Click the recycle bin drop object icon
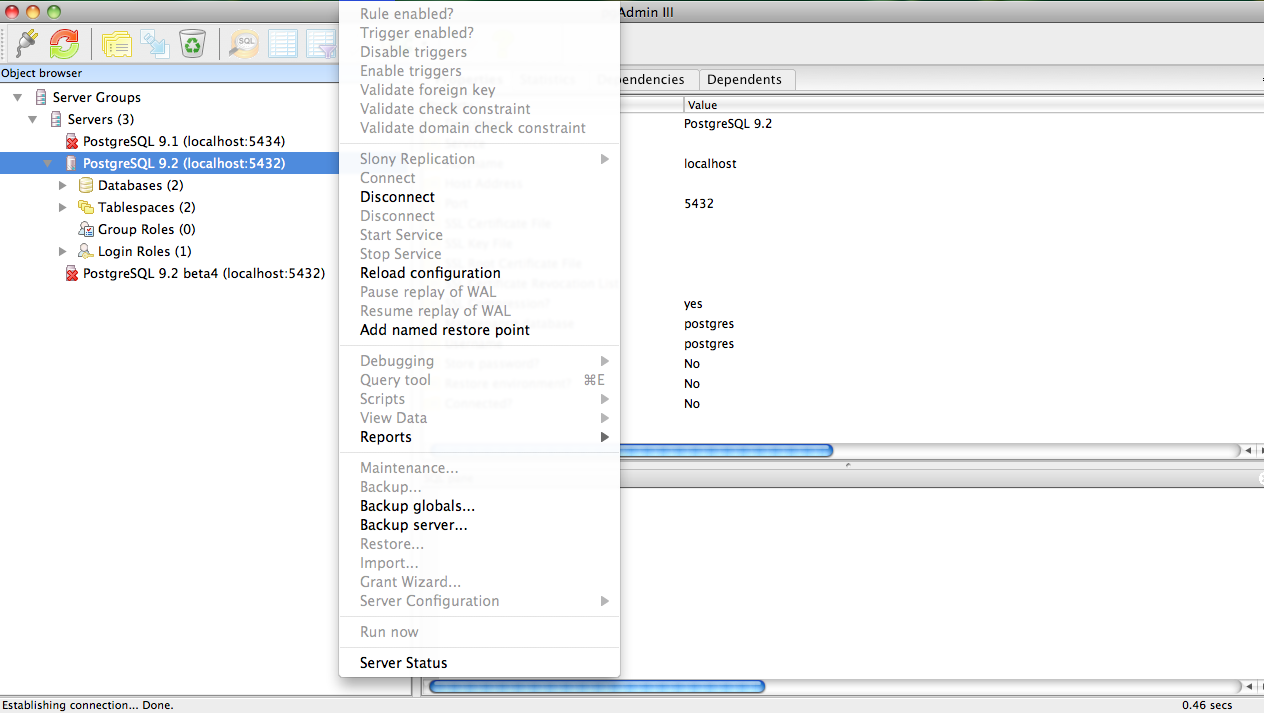1264x713 pixels. tap(192, 43)
